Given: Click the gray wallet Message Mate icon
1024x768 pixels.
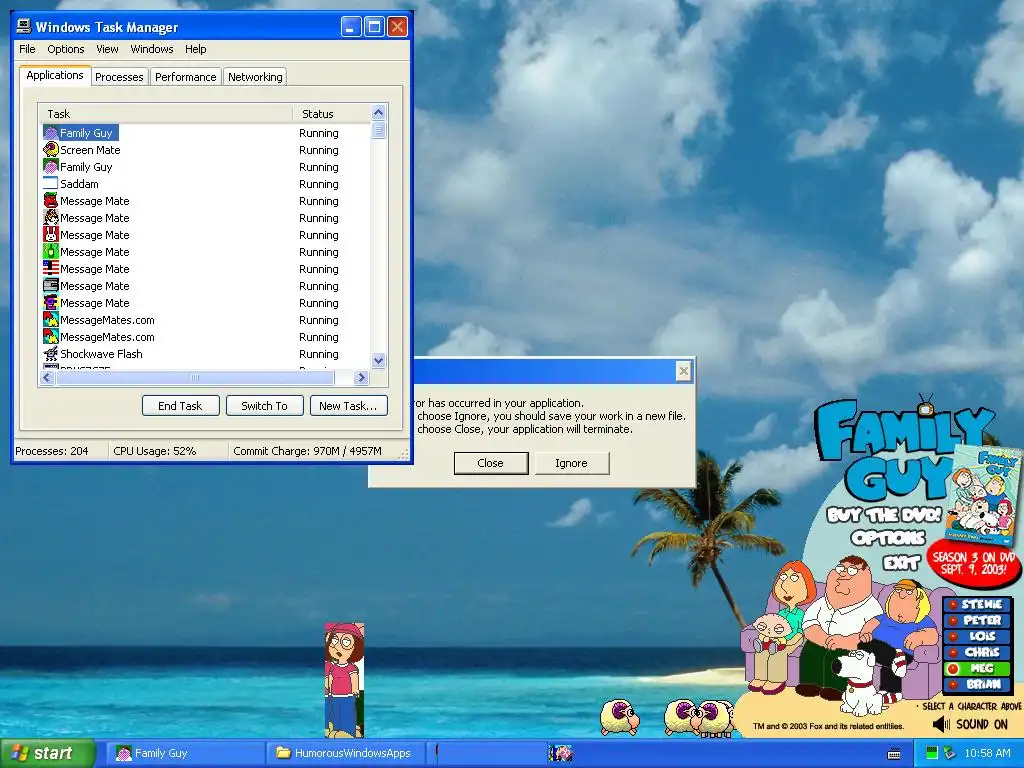Looking at the screenshot, I should [51, 285].
